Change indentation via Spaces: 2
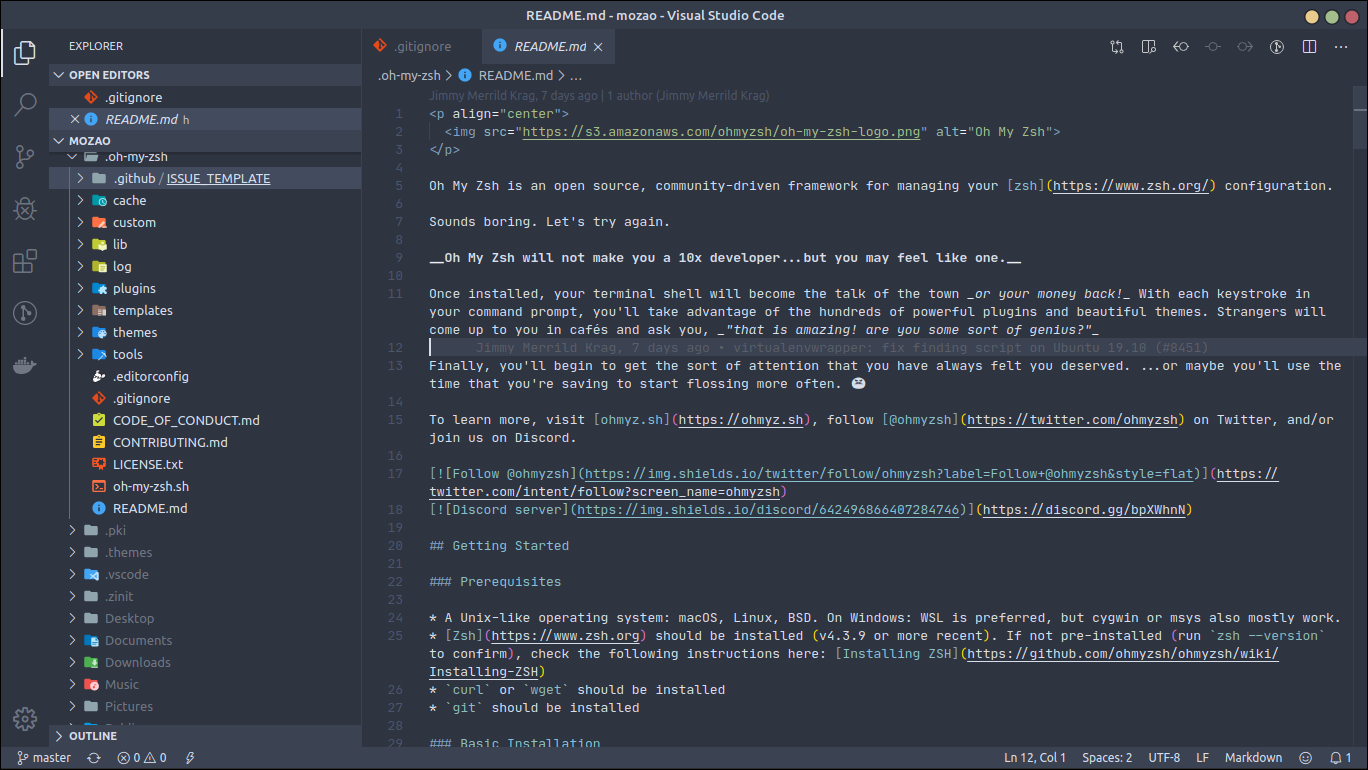This screenshot has height=770, width=1368. (1107, 758)
